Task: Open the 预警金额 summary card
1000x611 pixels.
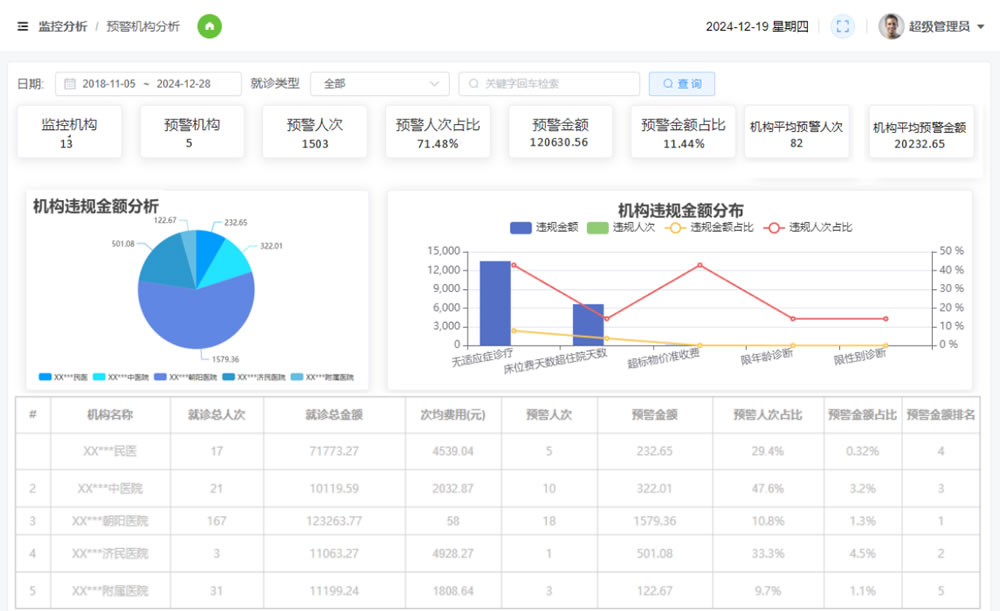Action: (560, 132)
